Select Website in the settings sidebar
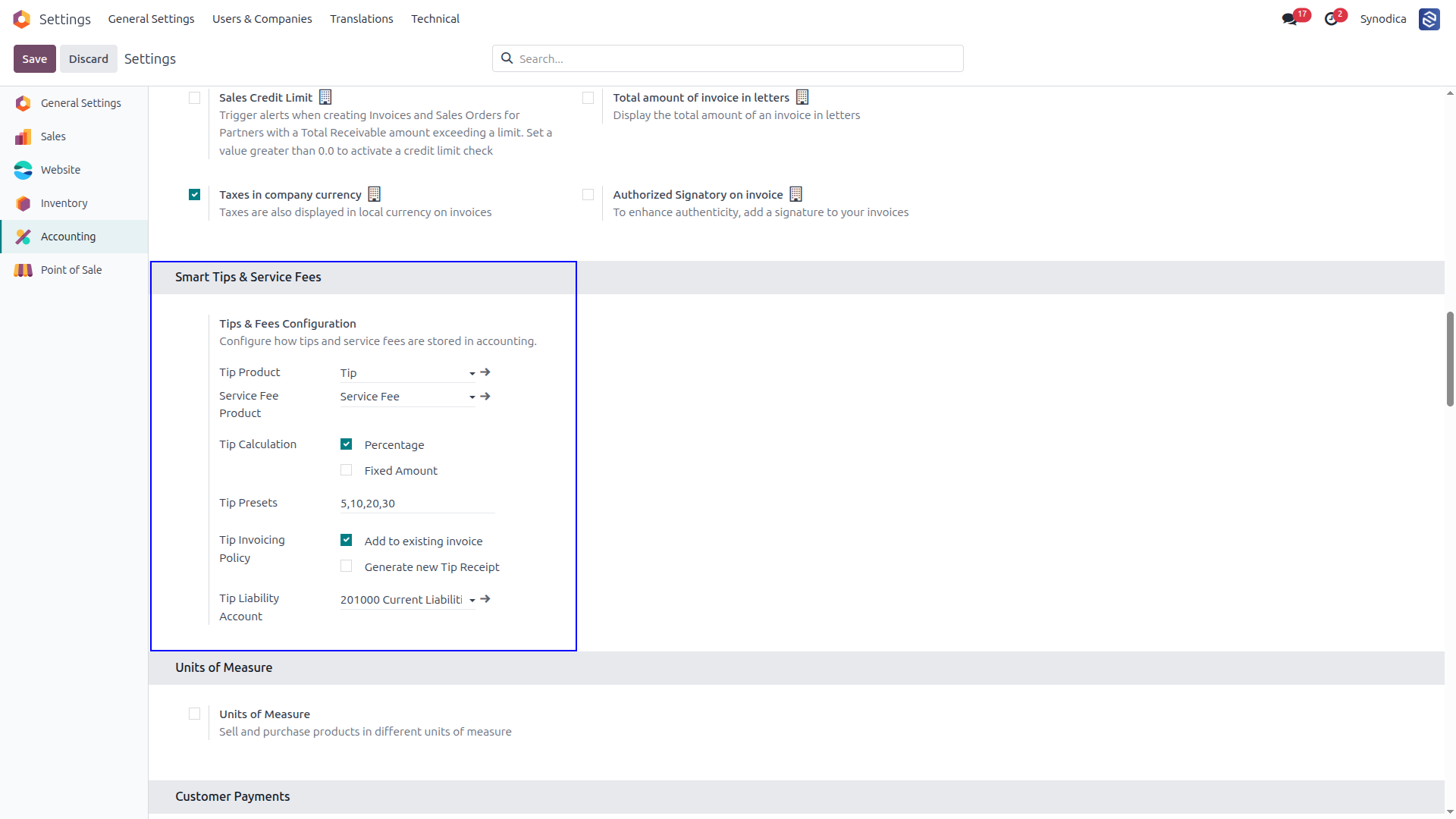The width and height of the screenshot is (1456, 819). pos(74,170)
